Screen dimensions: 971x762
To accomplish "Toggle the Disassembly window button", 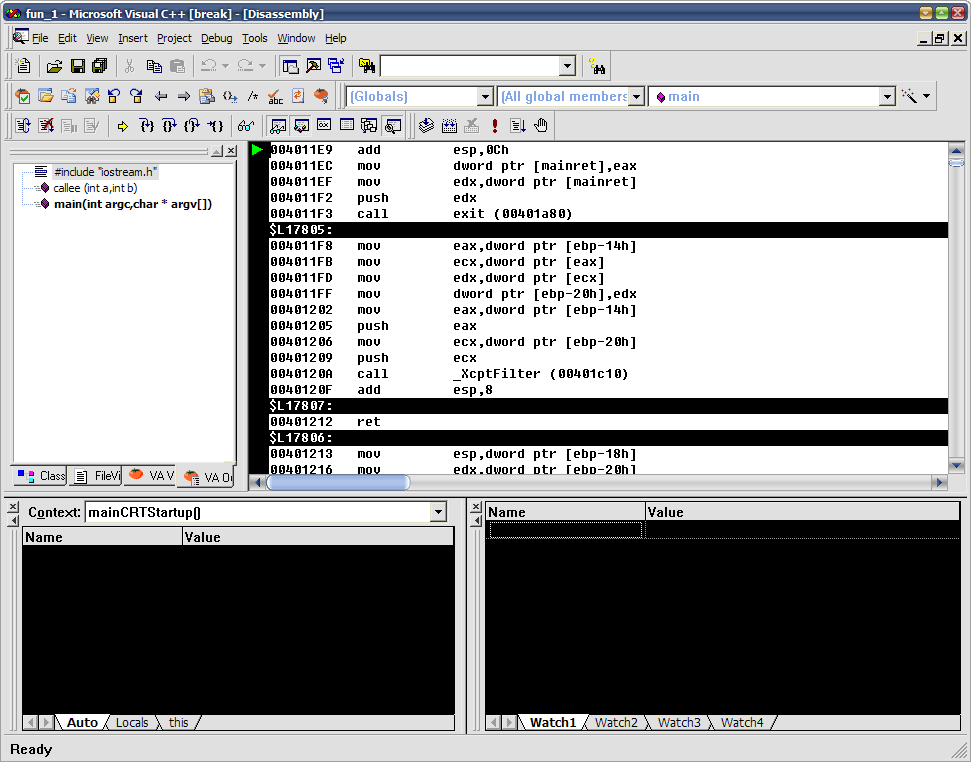I will [393, 126].
